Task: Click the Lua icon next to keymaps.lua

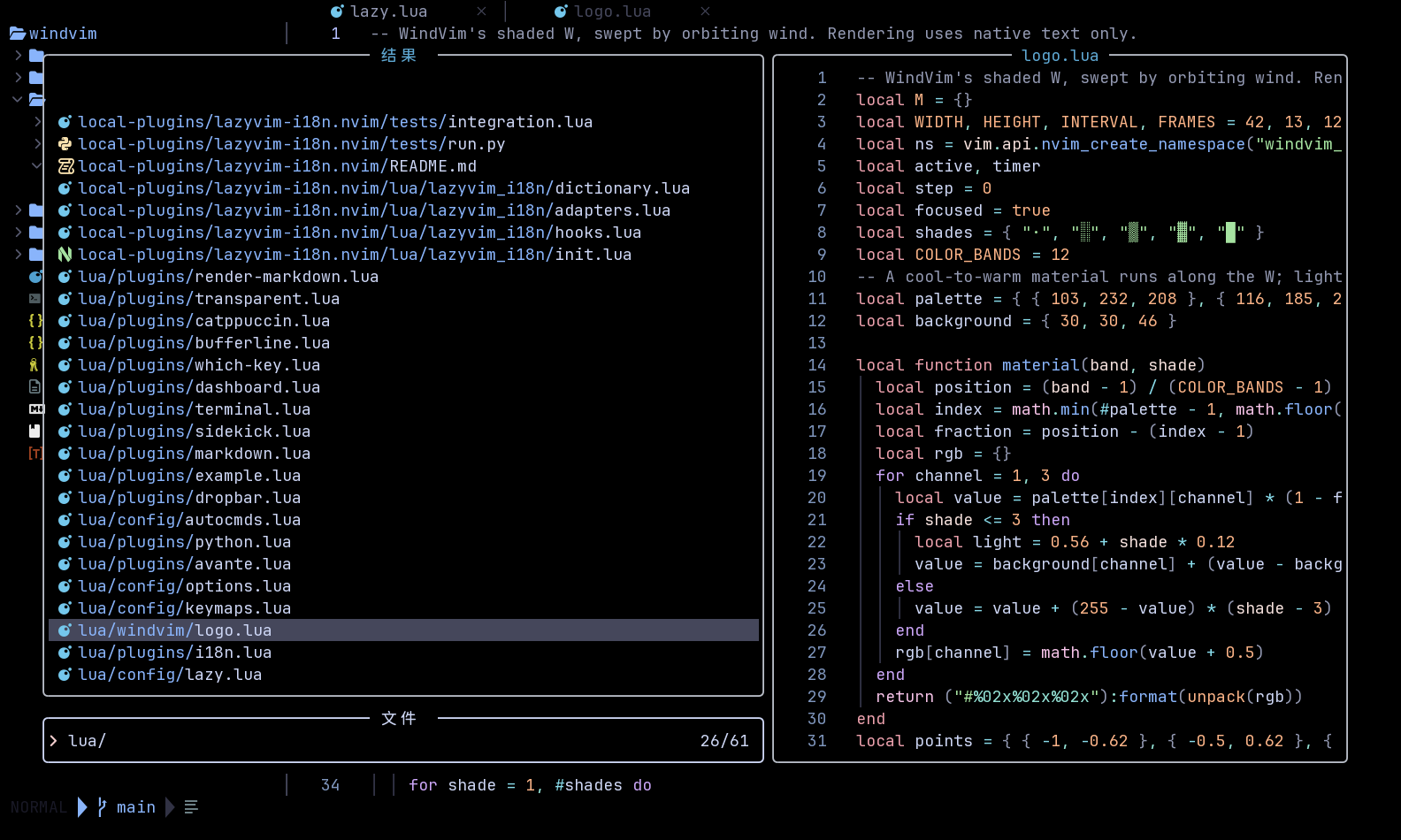Action: click(65, 608)
